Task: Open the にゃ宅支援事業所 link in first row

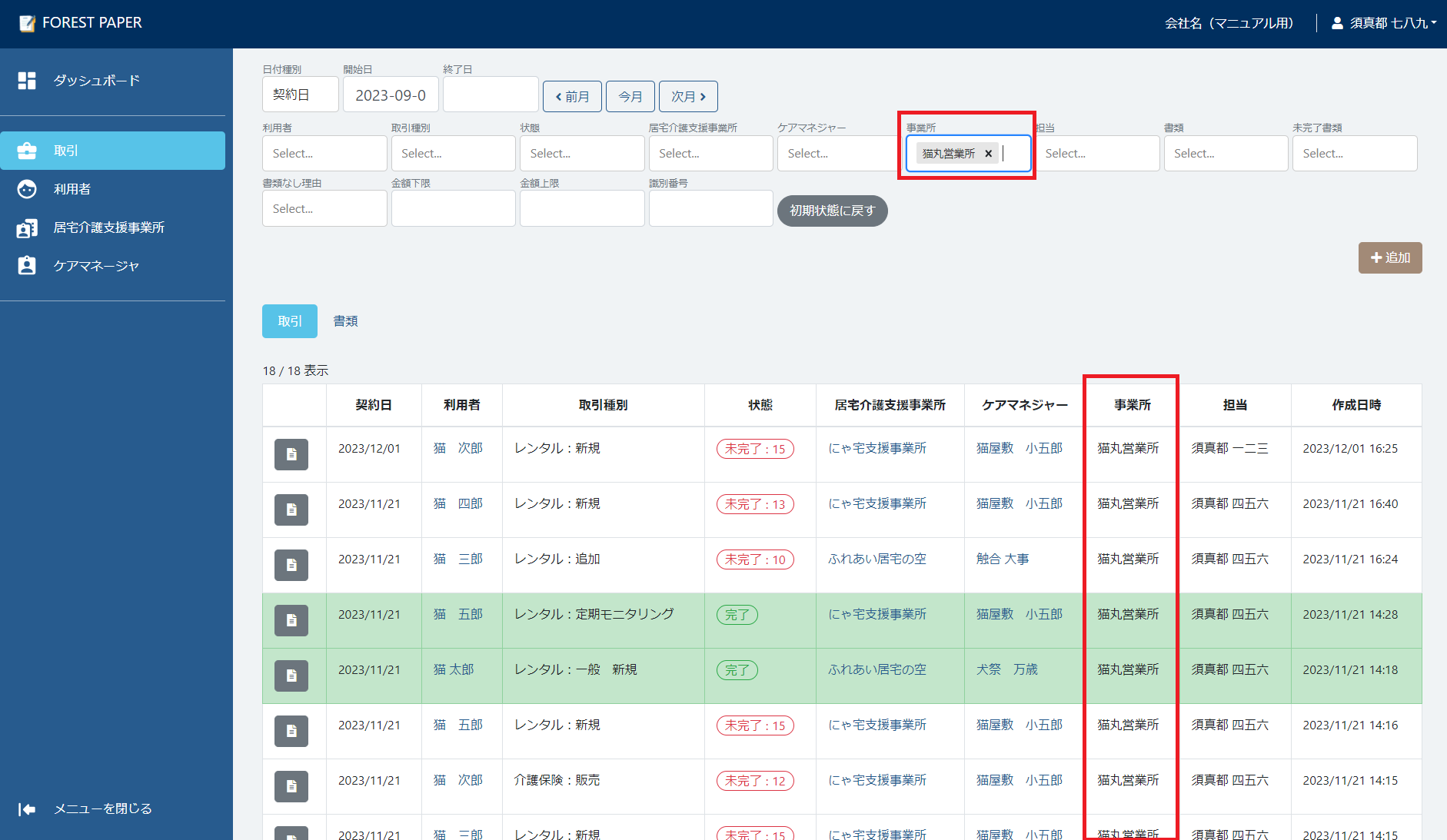Action: 877,448
